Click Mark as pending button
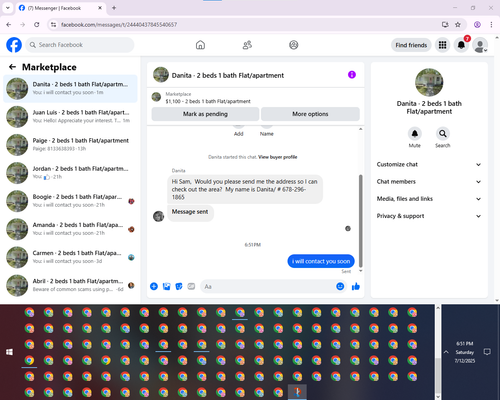This screenshot has height=400, width=500. 205,114
